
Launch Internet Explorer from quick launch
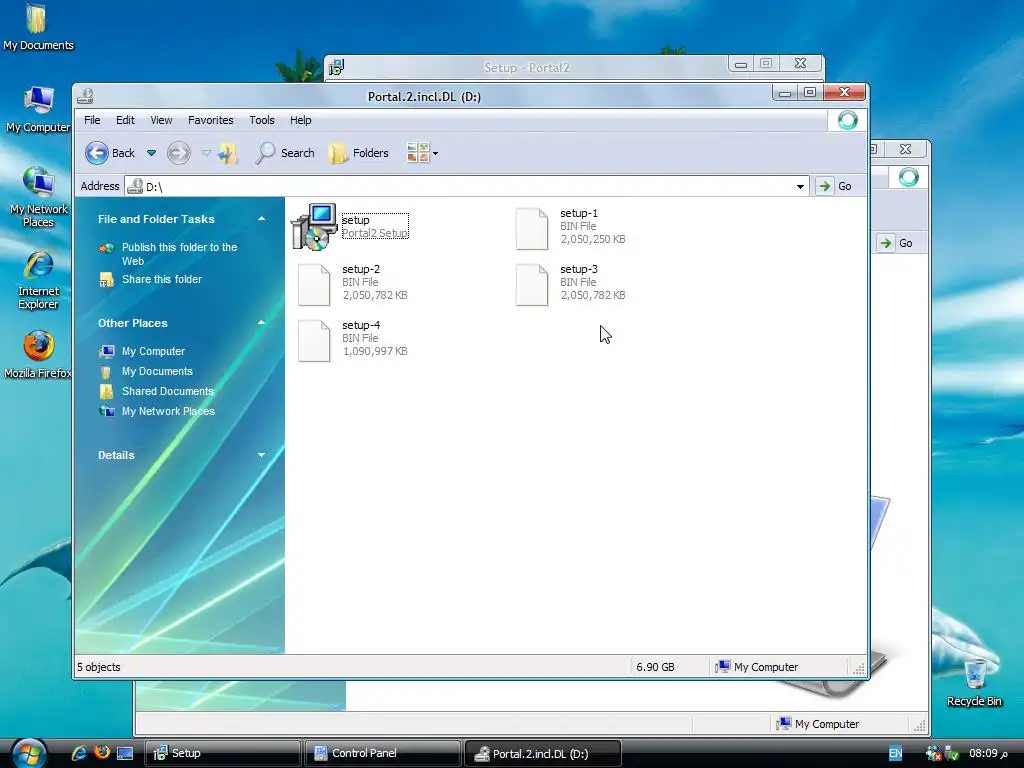click(x=79, y=753)
